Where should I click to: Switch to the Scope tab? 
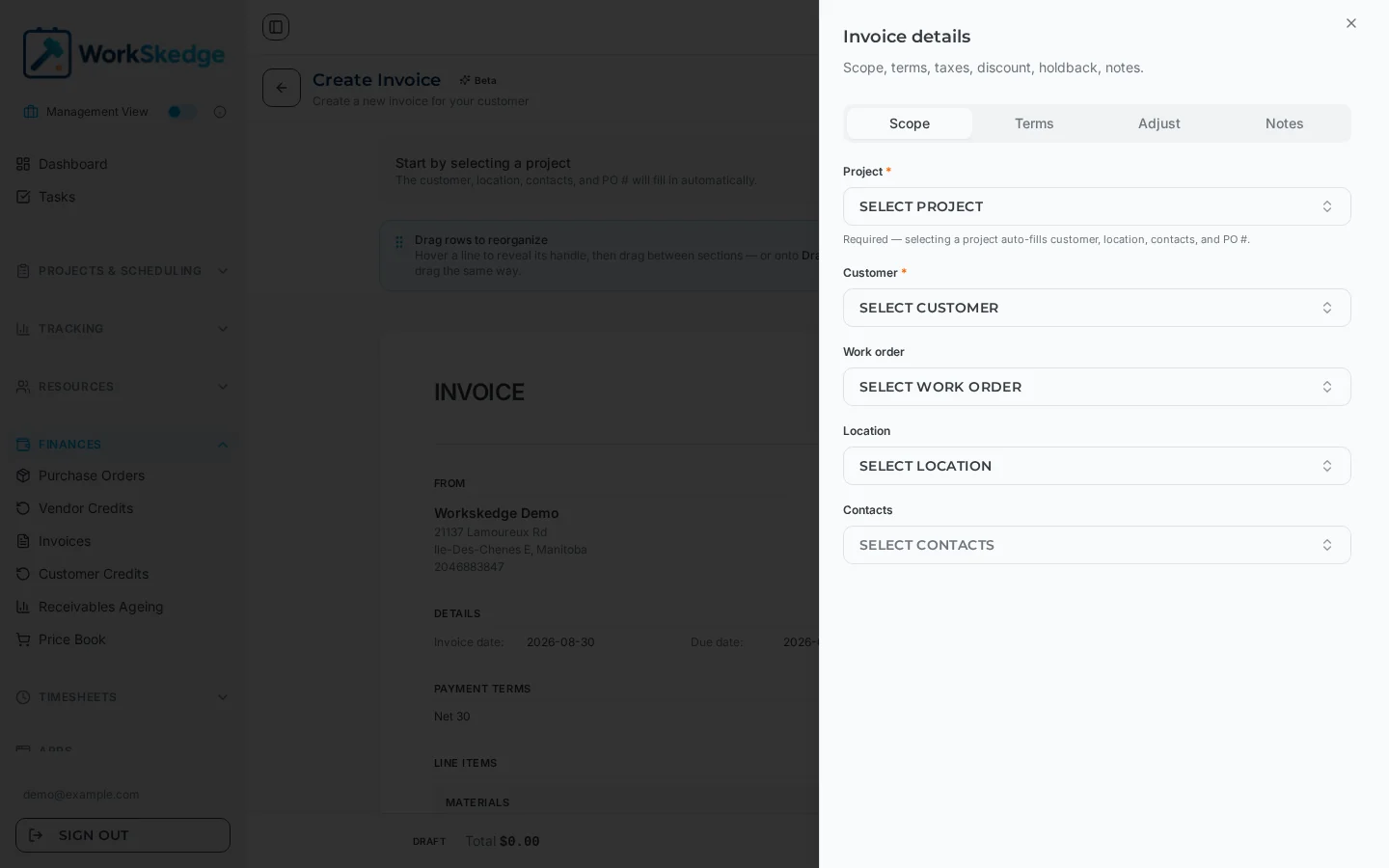click(910, 123)
